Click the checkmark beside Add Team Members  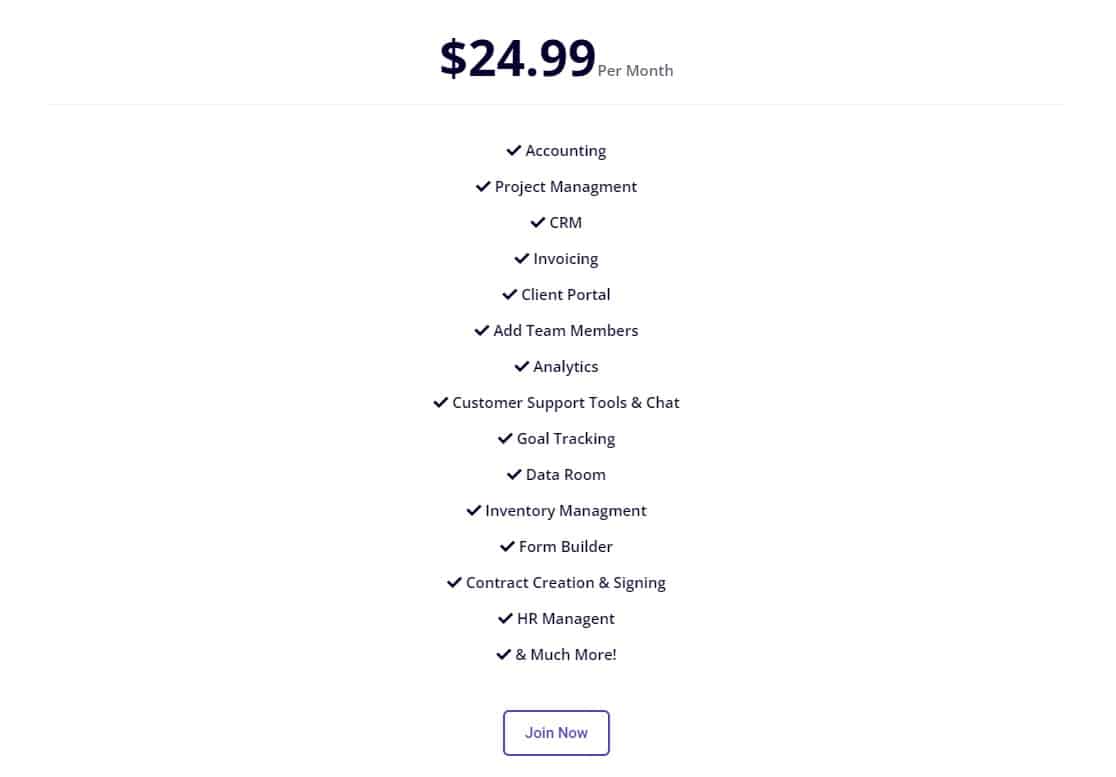point(481,330)
